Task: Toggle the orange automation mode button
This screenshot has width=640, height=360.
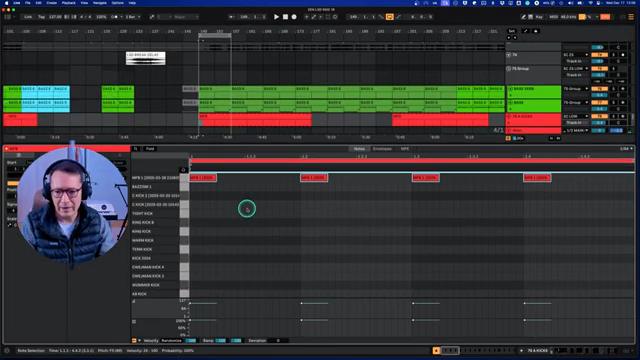Action: pyautogui.click(x=508, y=138)
